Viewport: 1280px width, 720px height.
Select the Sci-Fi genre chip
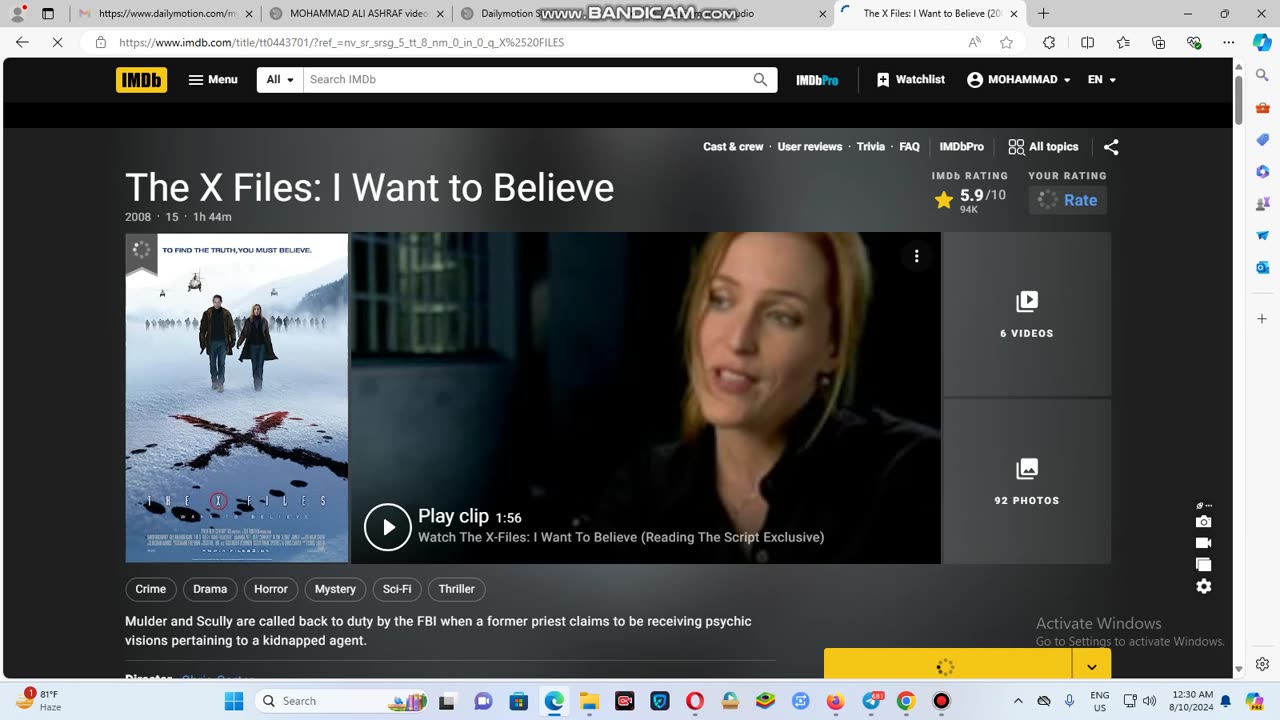[397, 589]
